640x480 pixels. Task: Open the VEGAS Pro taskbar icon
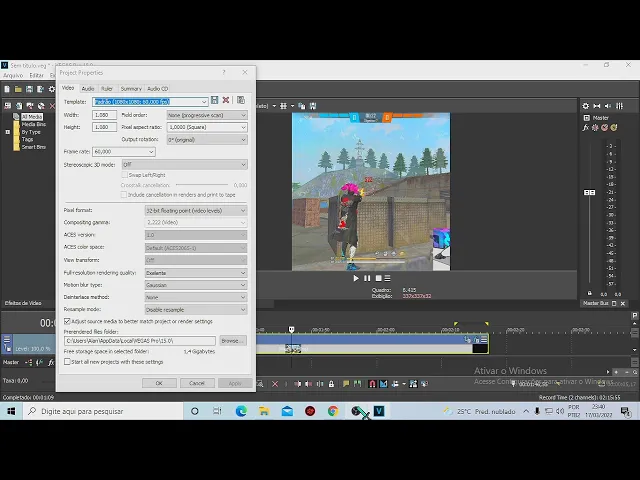[379, 411]
